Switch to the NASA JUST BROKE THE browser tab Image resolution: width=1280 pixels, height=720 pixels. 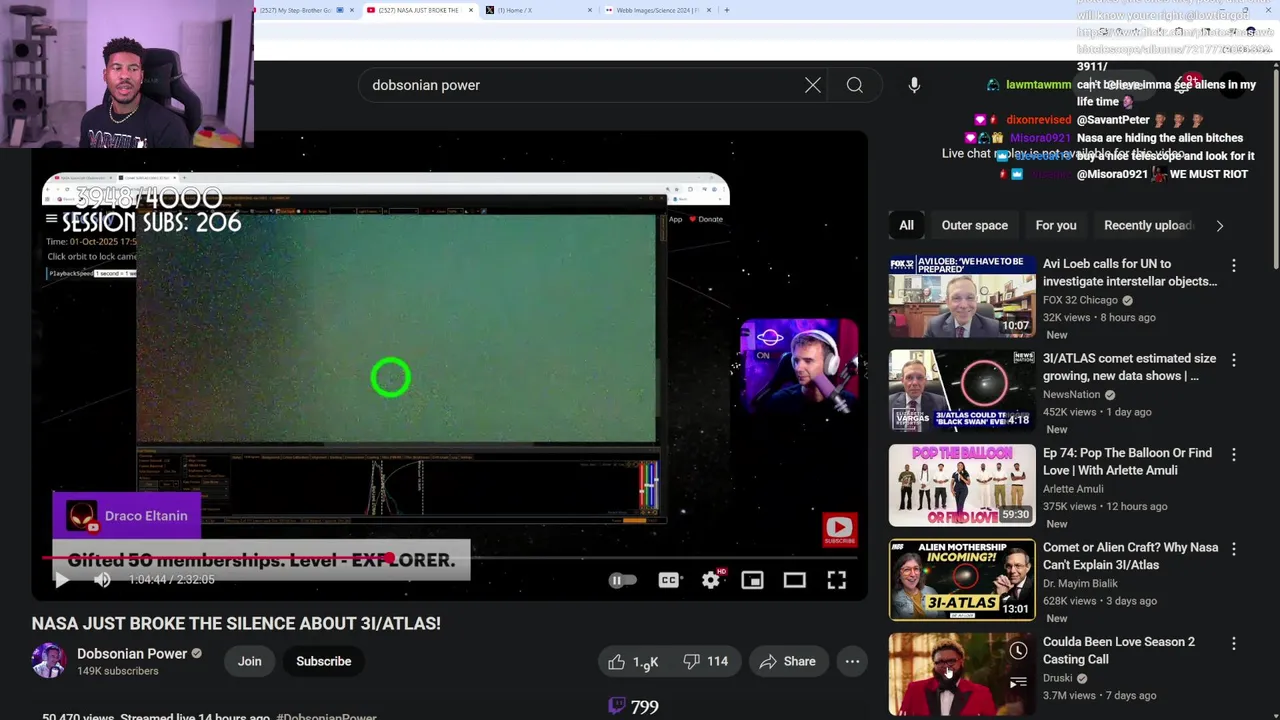click(418, 10)
